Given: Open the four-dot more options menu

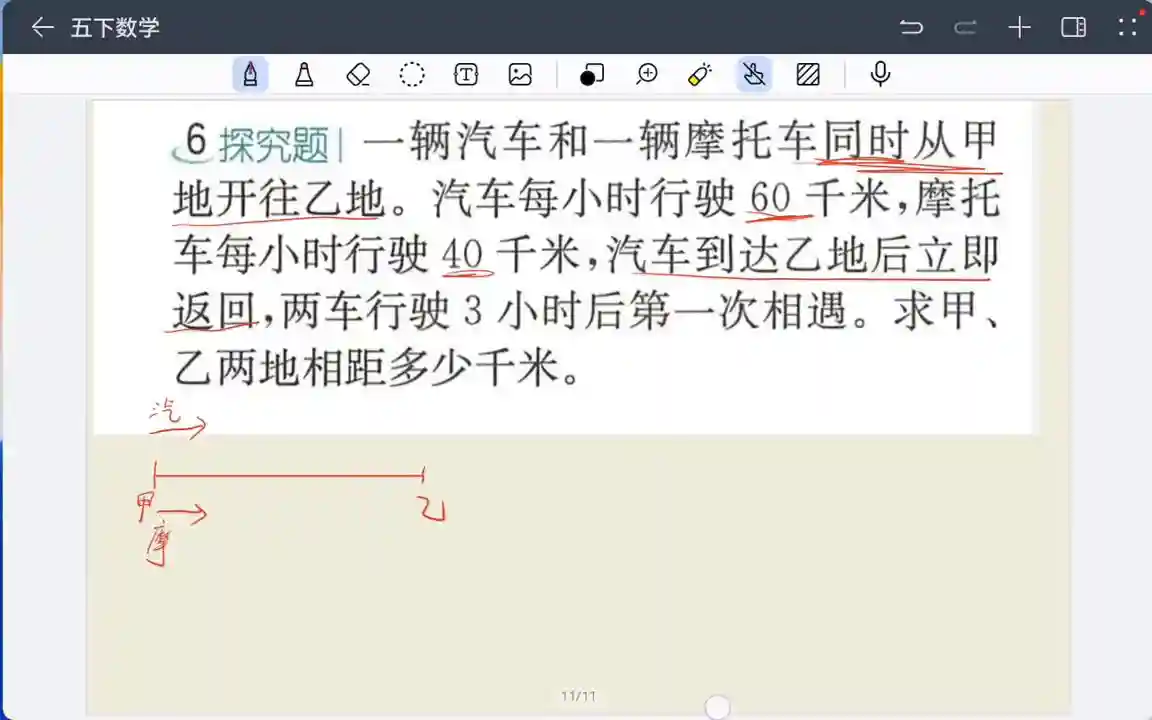Looking at the screenshot, I should coord(1128,27).
